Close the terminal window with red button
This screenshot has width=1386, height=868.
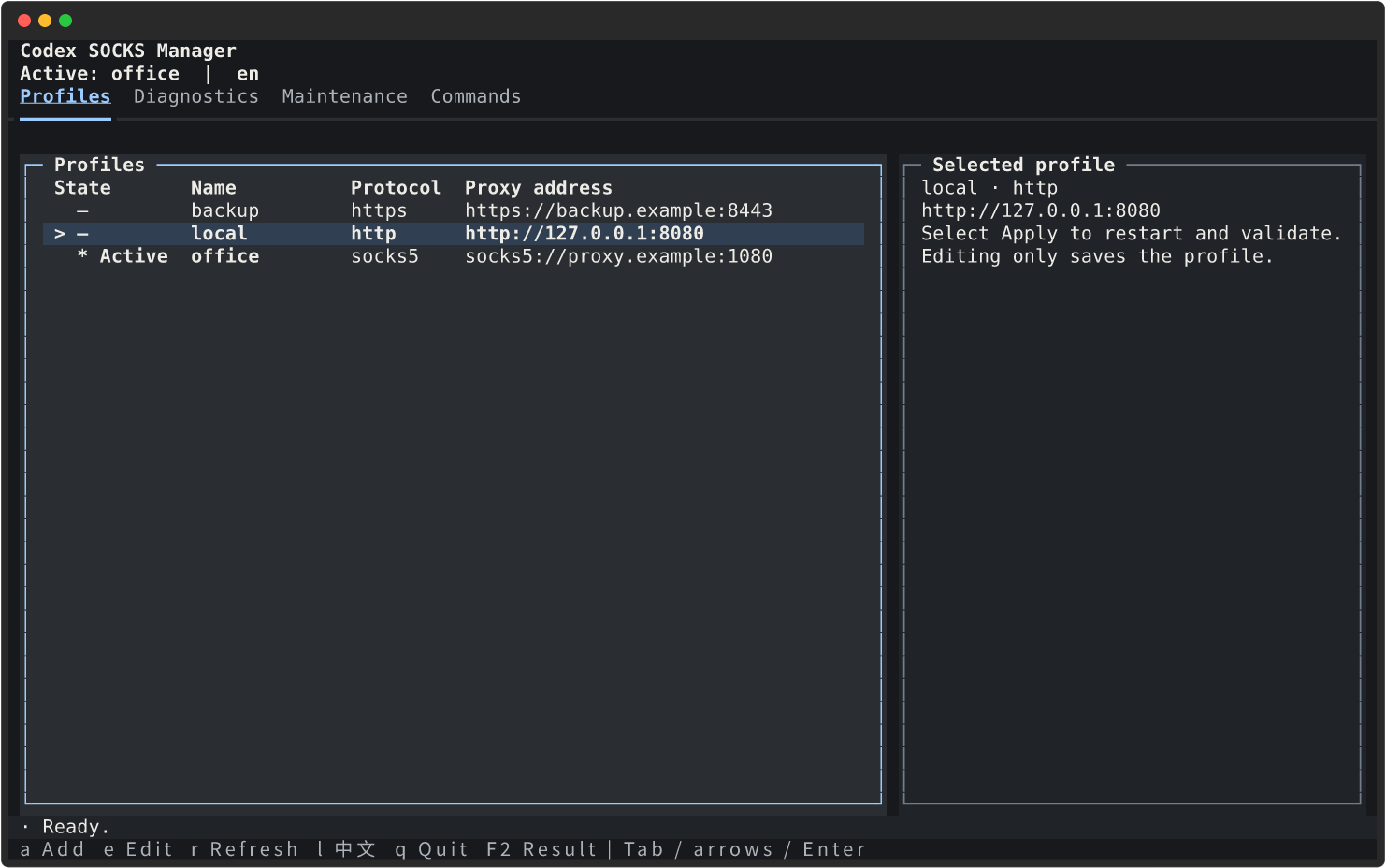click(x=24, y=21)
